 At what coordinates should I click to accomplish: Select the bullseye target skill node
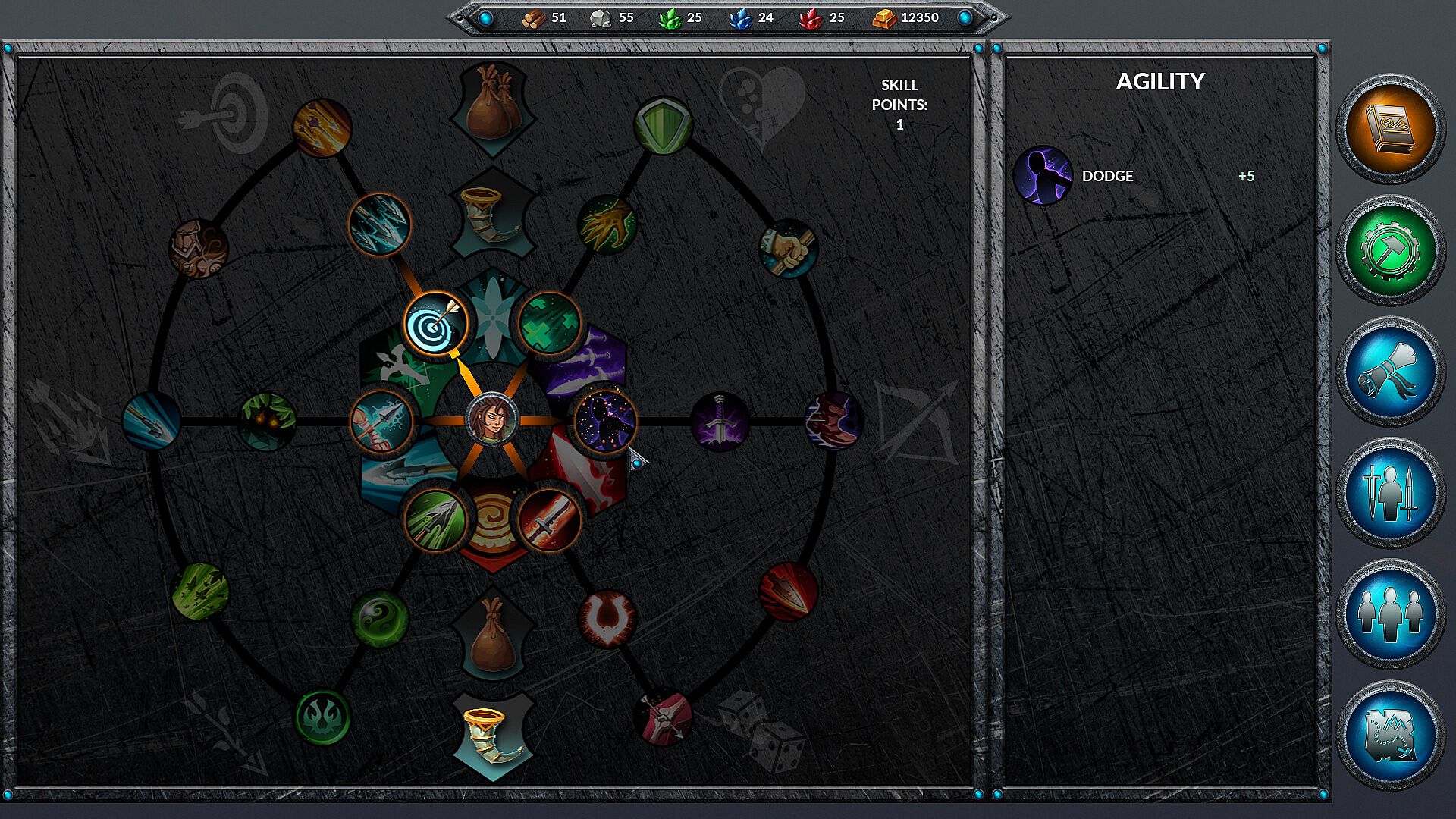[x=435, y=324]
